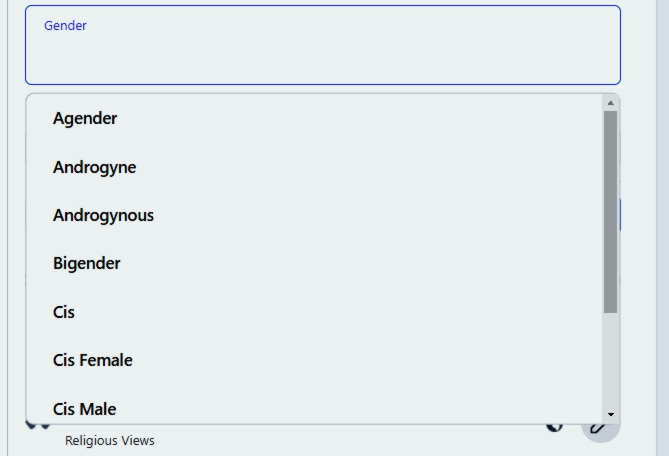Click the scrollbar down arrow in gender list
The height and width of the screenshot is (456, 669).
610,415
